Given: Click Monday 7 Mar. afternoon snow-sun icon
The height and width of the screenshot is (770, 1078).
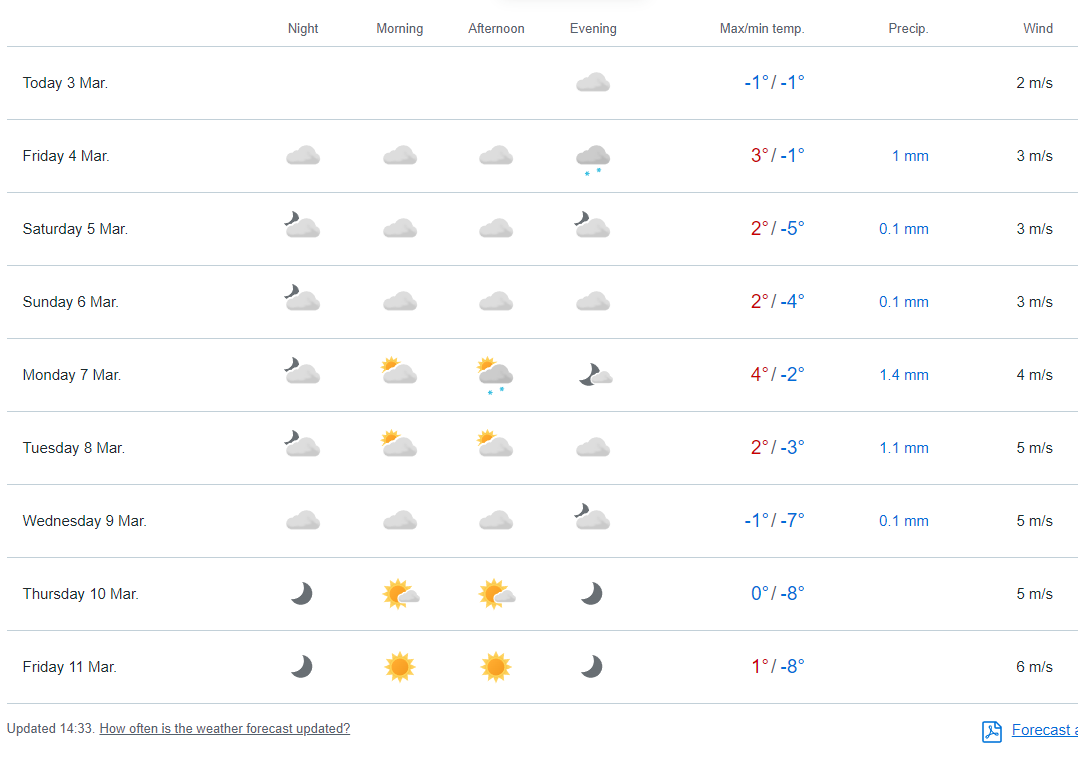Looking at the screenshot, I should pyautogui.click(x=495, y=374).
